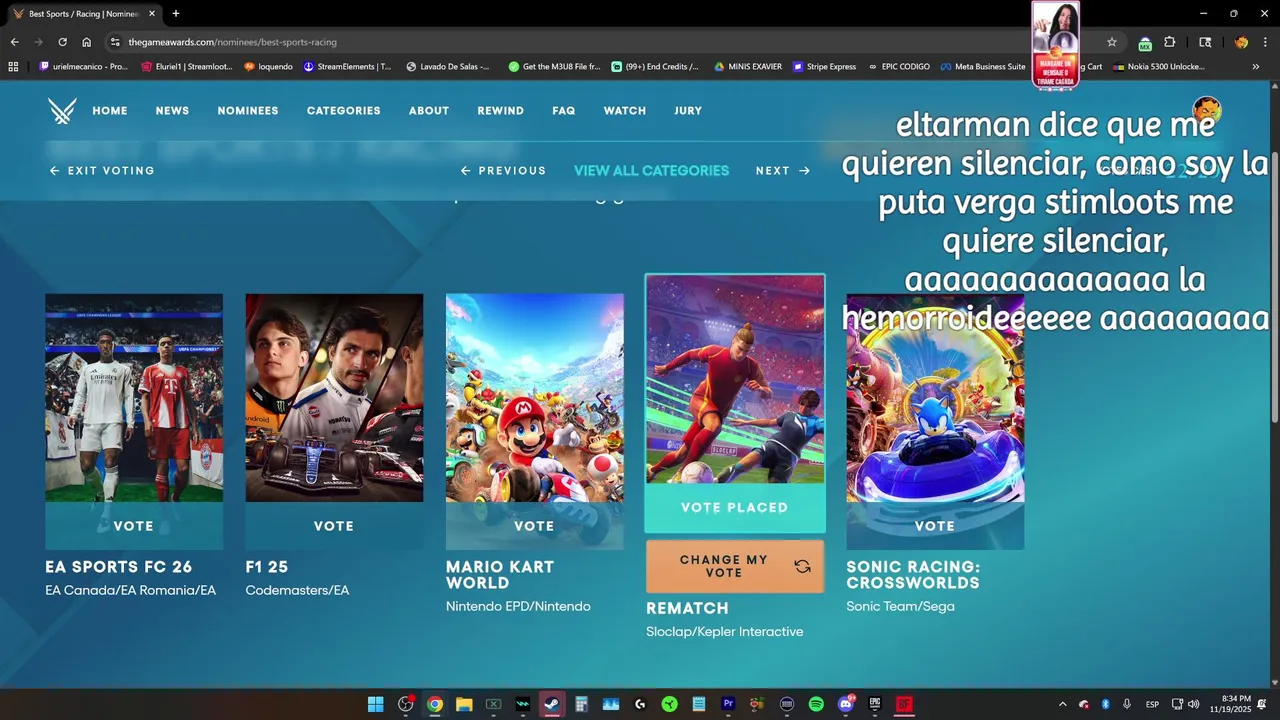Open Steam from the taskbar

pos(552,704)
